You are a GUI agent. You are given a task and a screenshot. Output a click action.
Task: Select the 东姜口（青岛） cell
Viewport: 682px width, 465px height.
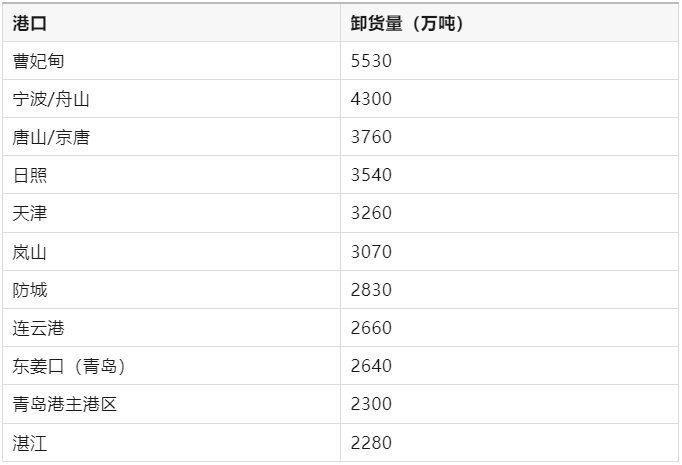(171, 366)
